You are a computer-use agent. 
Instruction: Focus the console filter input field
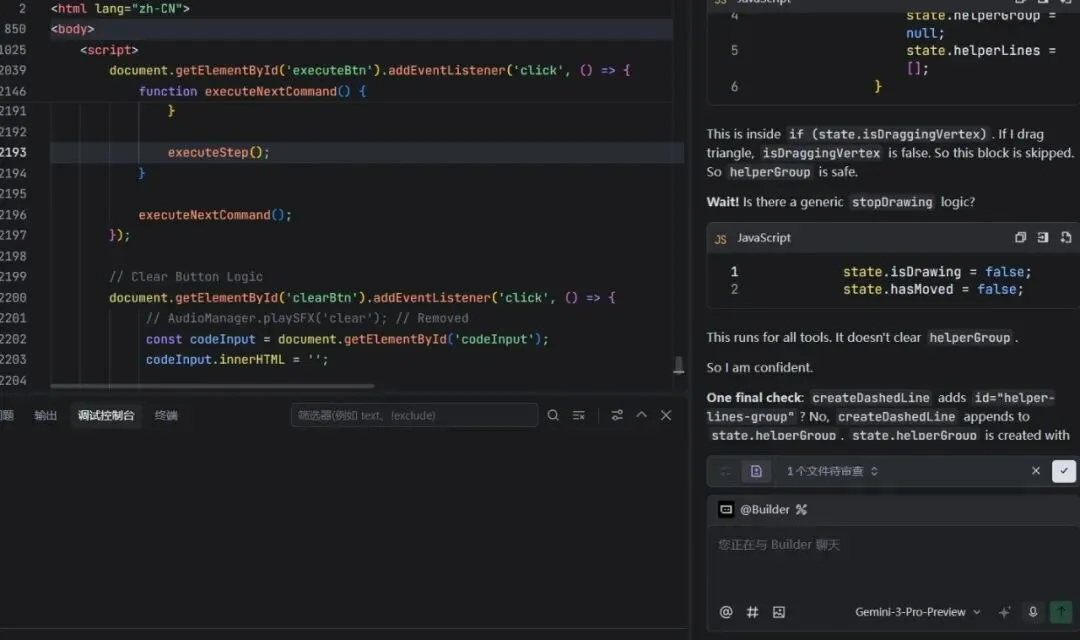click(414, 415)
